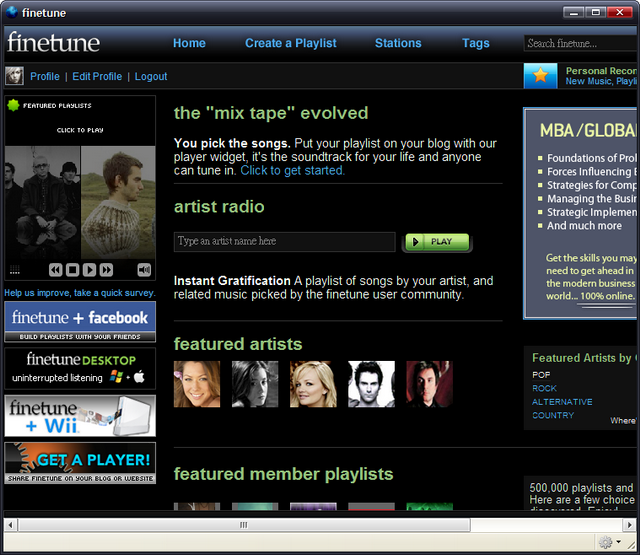Open the gear settings icon in status bar
640x555 pixels.
click(605, 542)
